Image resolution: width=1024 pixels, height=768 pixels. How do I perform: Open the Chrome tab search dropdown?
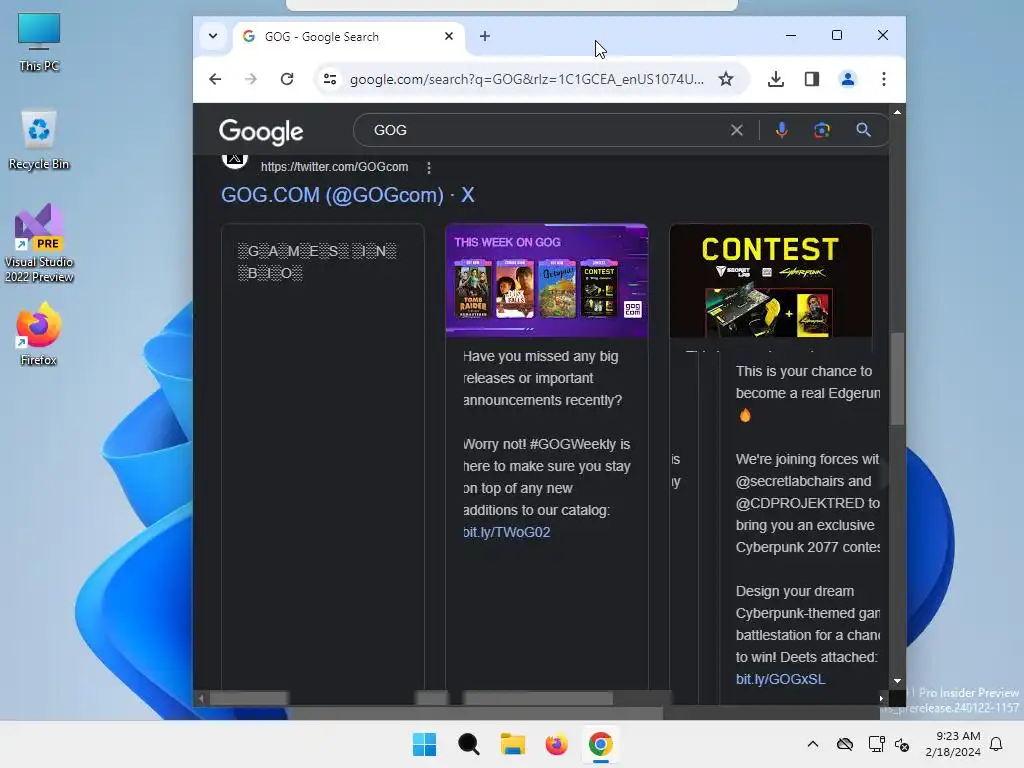(213, 36)
